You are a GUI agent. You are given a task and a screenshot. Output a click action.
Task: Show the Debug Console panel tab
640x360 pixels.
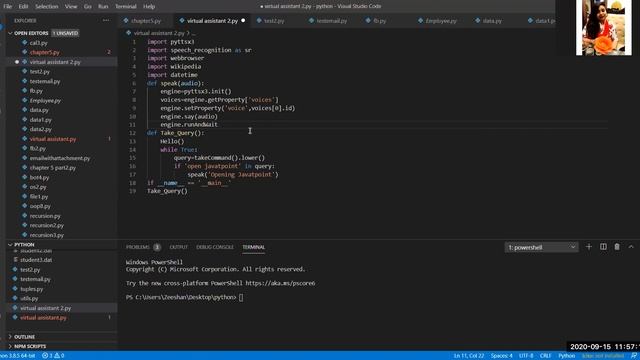point(215,247)
